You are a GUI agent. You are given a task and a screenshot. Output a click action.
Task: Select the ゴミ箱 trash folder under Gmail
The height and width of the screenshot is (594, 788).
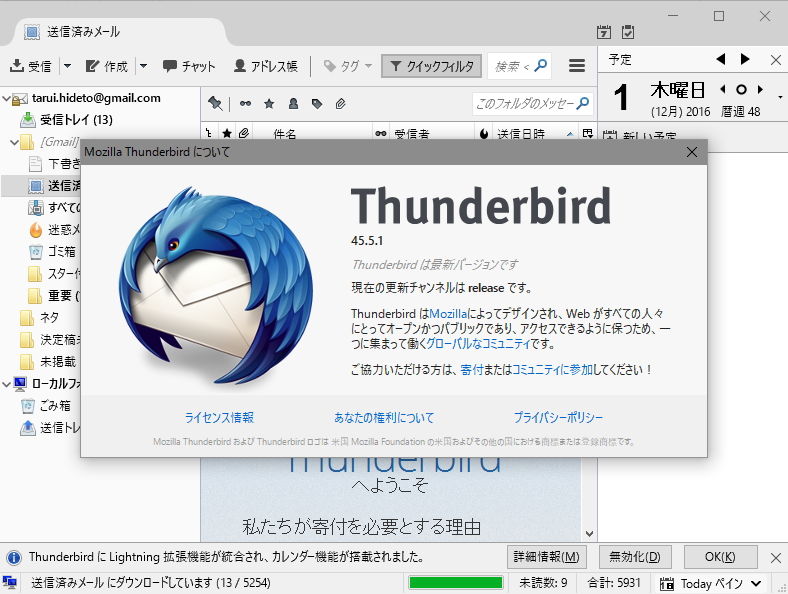52,251
